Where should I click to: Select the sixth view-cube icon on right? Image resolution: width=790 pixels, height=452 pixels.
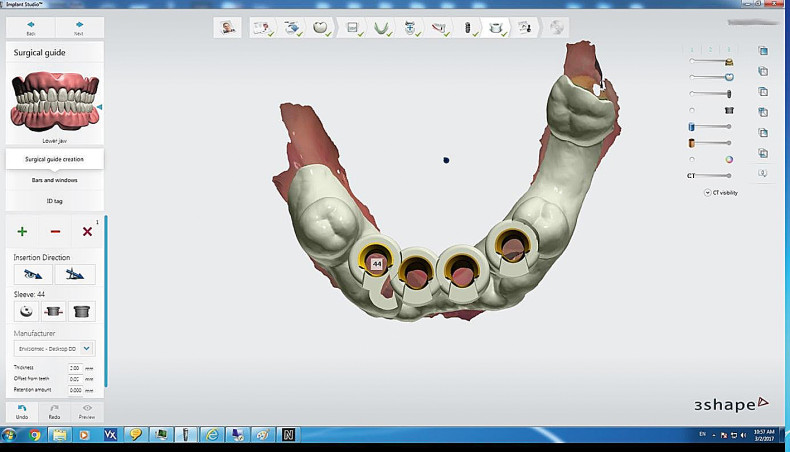point(763,153)
